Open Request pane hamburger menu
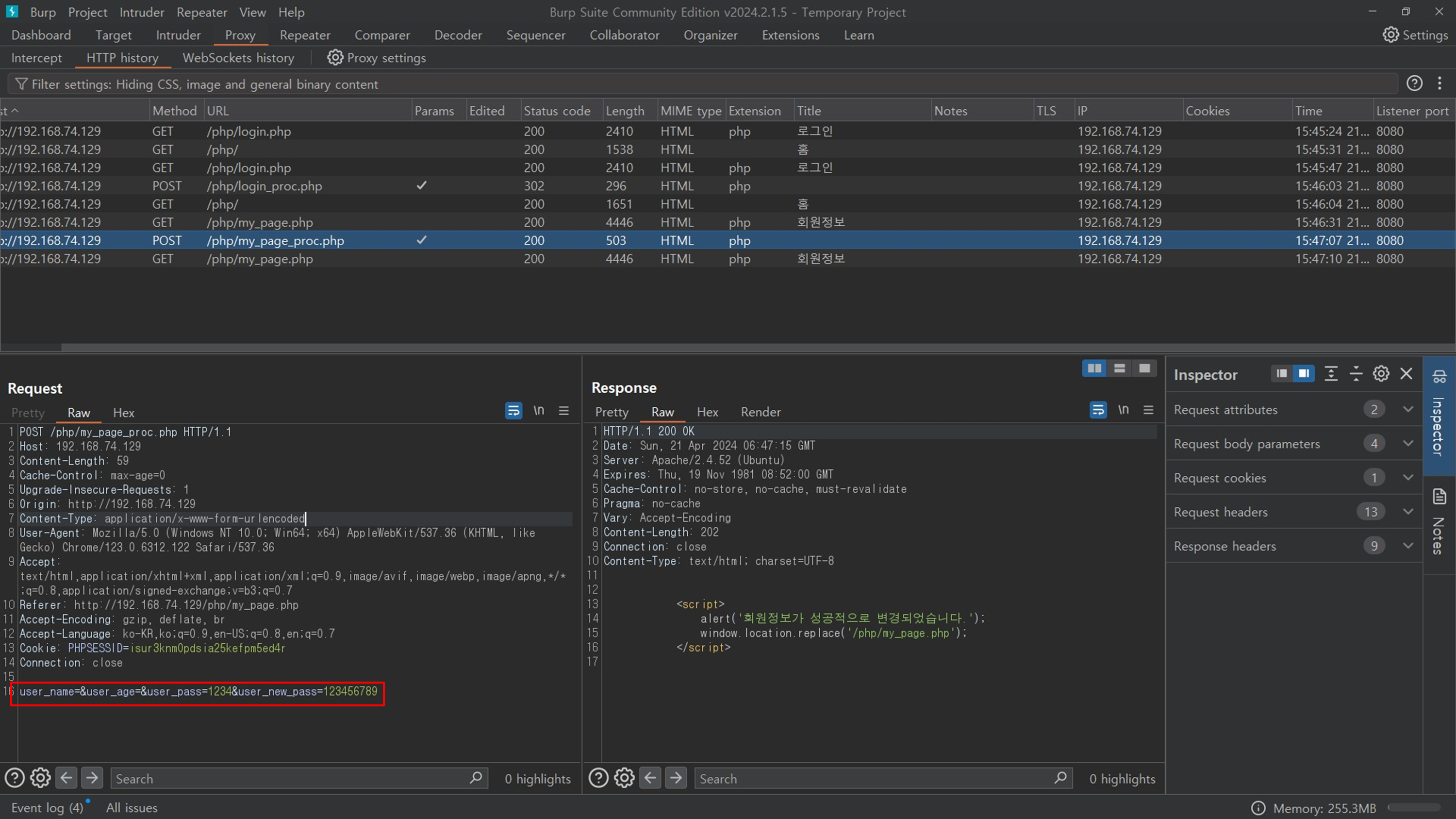The width and height of the screenshot is (1456, 819). pos(563,411)
